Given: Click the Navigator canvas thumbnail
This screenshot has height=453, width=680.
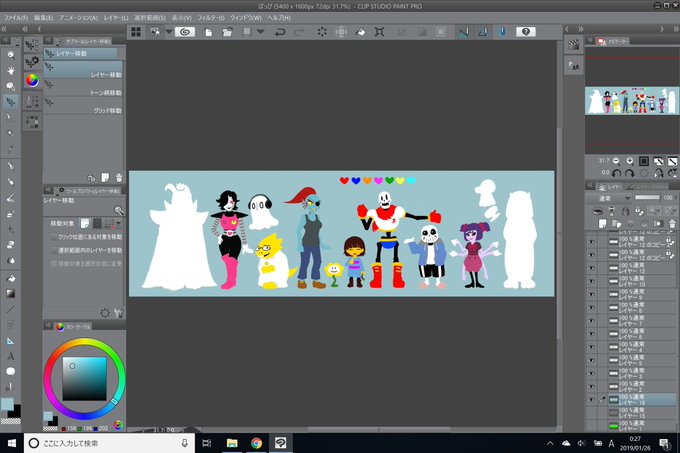Looking at the screenshot, I should click(x=632, y=101).
